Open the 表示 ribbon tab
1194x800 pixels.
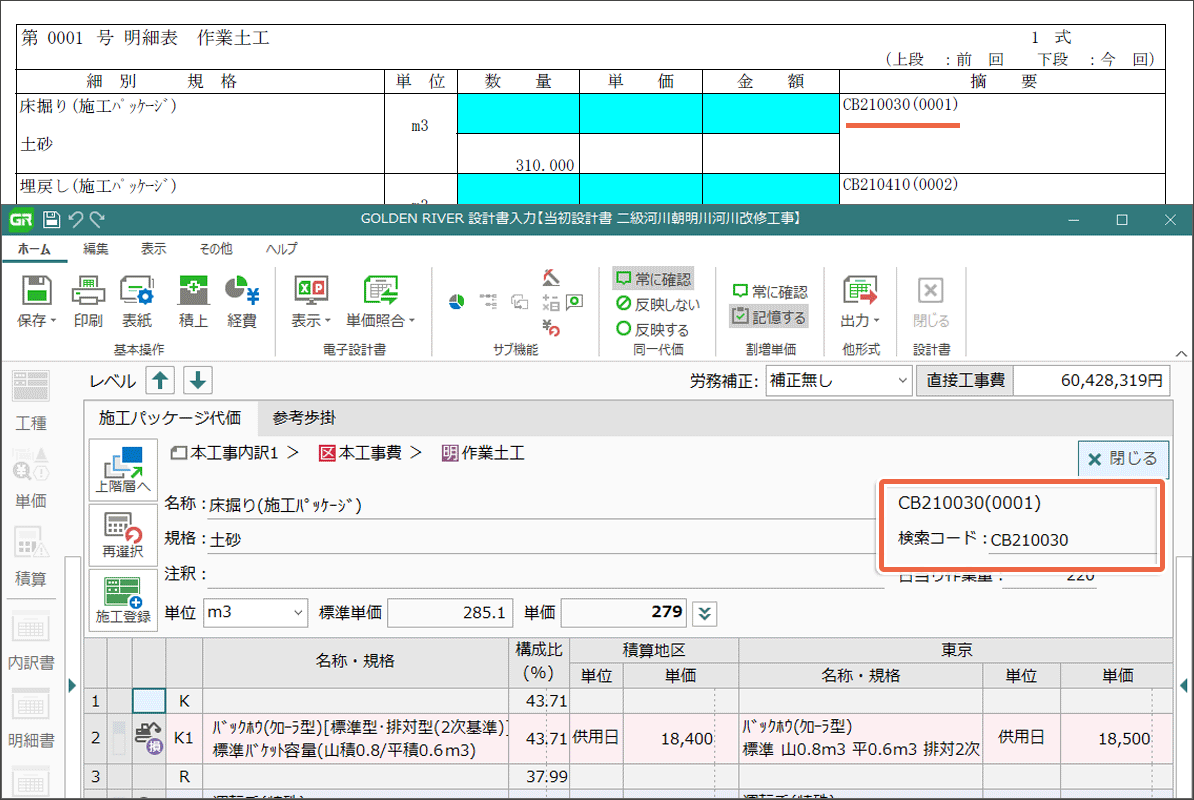click(153, 249)
